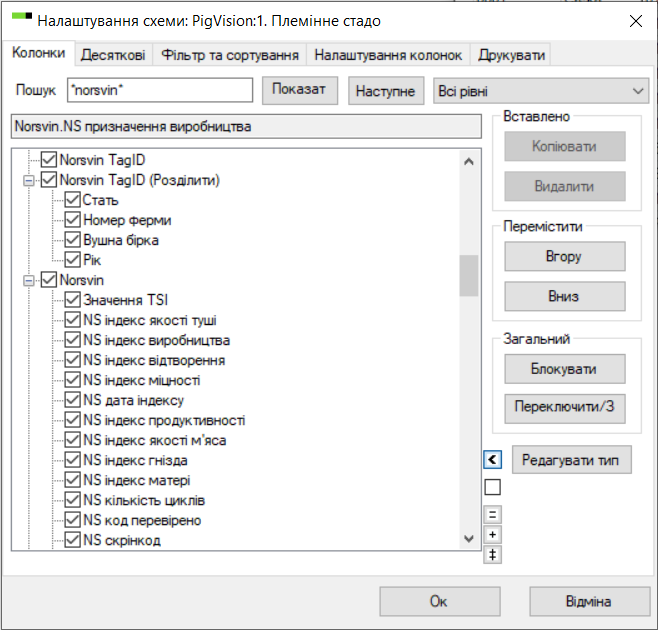Click the Наступне button
This screenshot has height=630, width=658.
pos(386,91)
